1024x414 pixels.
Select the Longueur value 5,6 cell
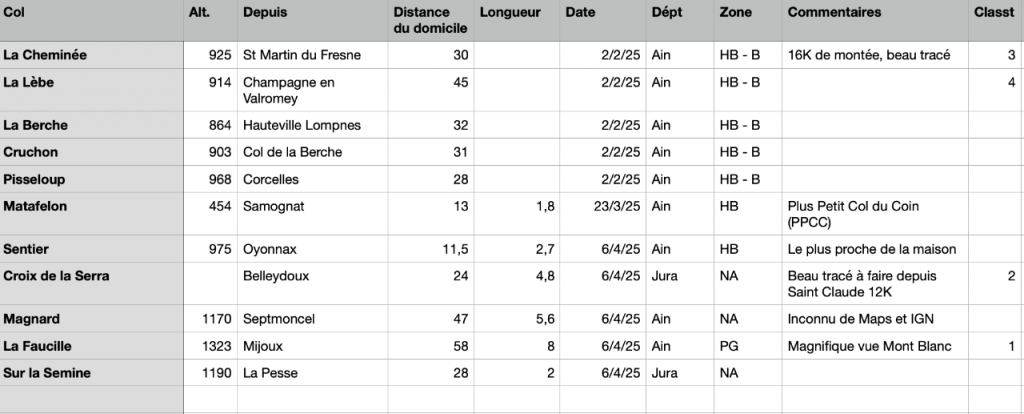[517, 319]
